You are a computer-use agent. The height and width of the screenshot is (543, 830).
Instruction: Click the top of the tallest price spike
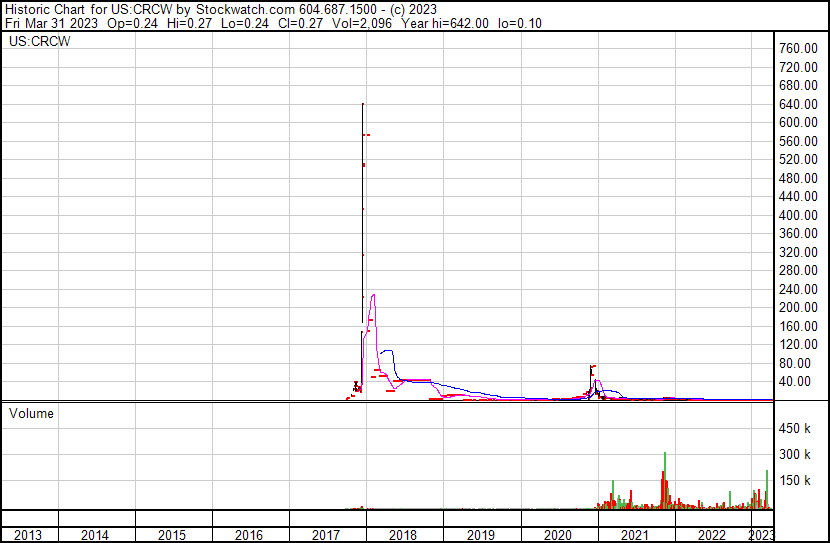(362, 104)
